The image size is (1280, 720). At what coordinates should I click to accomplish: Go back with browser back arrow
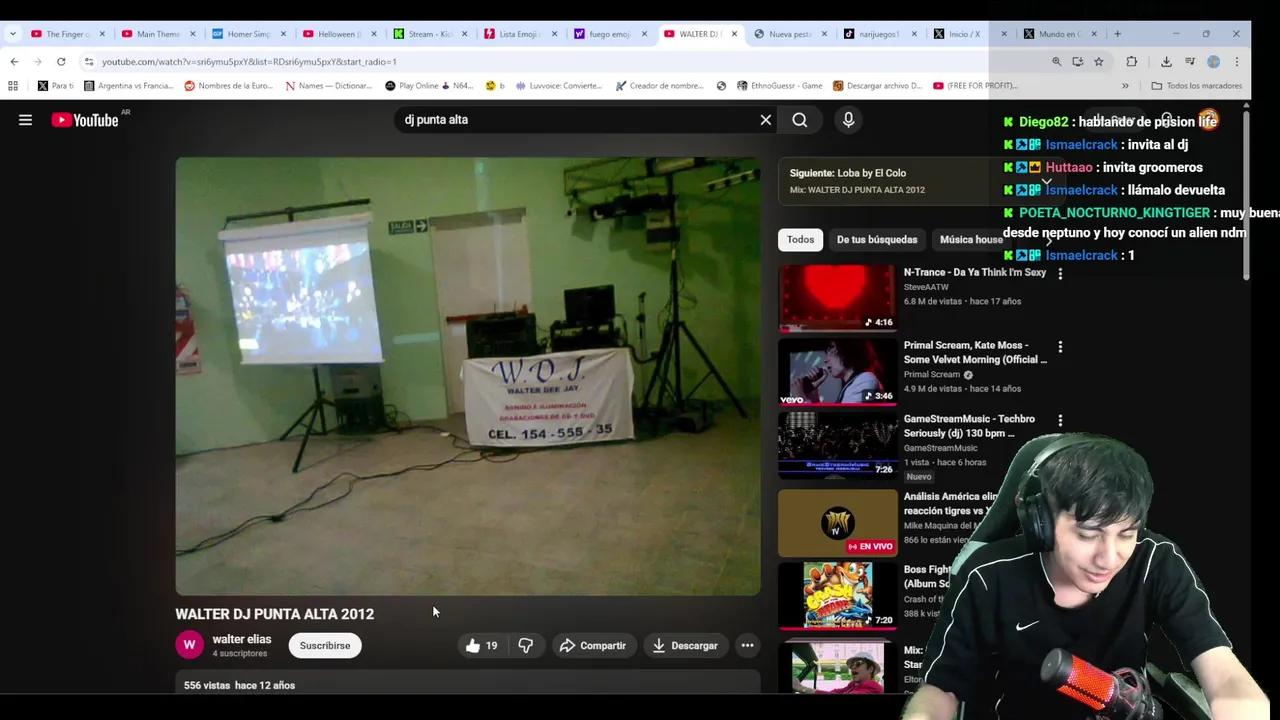click(14, 61)
